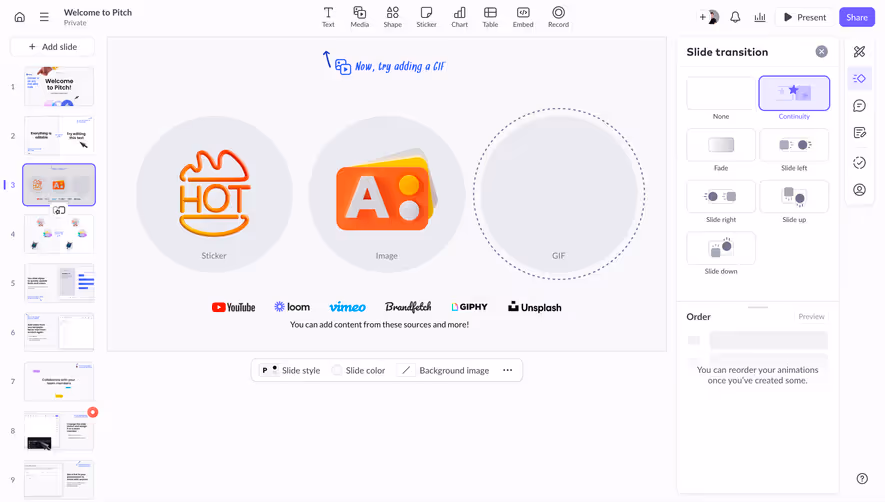
Task: Click 'Now, try adding a GIF' text
Action: pyautogui.click(x=400, y=66)
